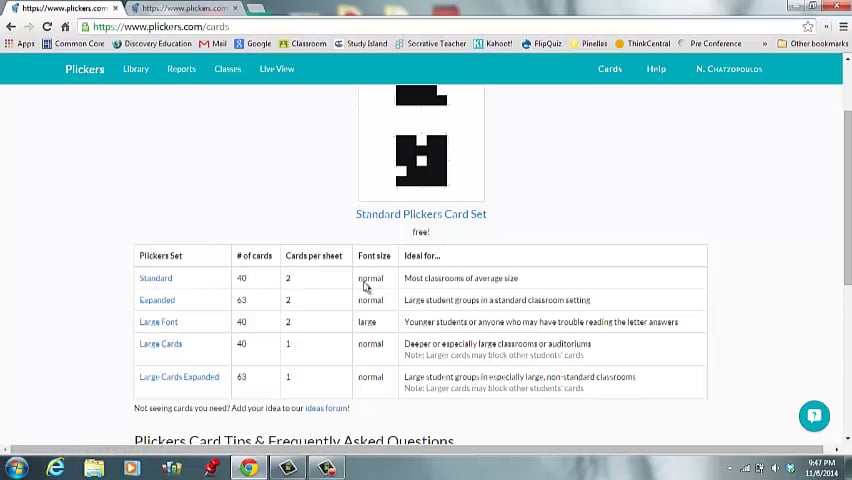
Task: Open Live View in the navbar
Action: 277,69
